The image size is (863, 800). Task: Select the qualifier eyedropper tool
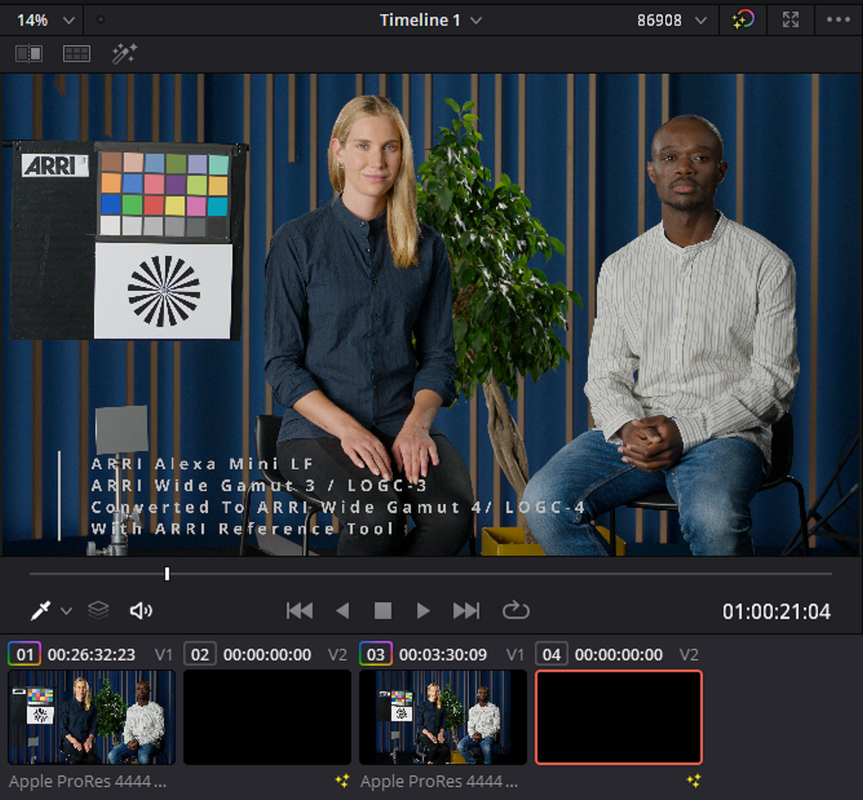[41, 611]
